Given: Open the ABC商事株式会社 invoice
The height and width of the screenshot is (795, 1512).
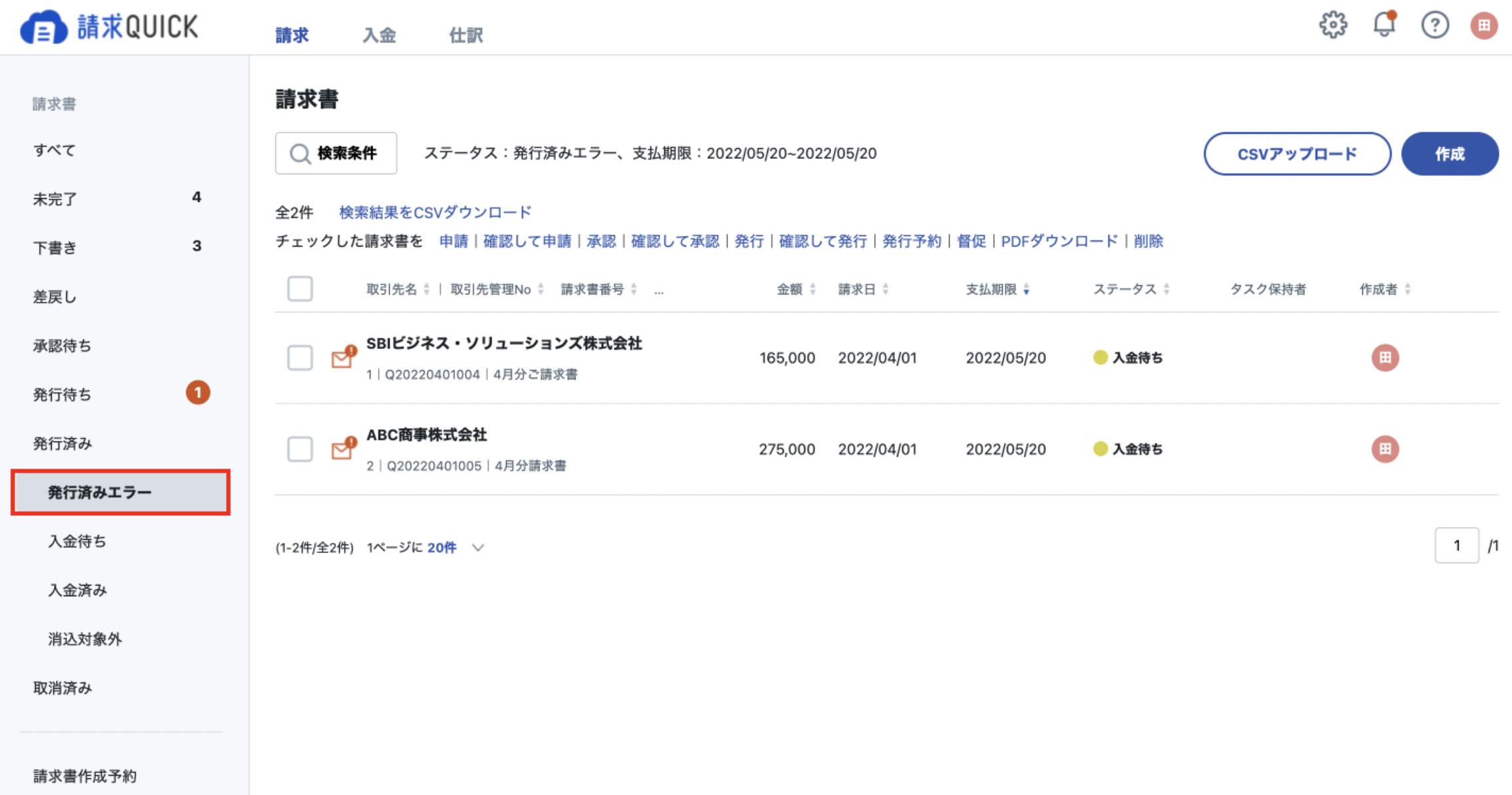Looking at the screenshot, I should 426,435.
